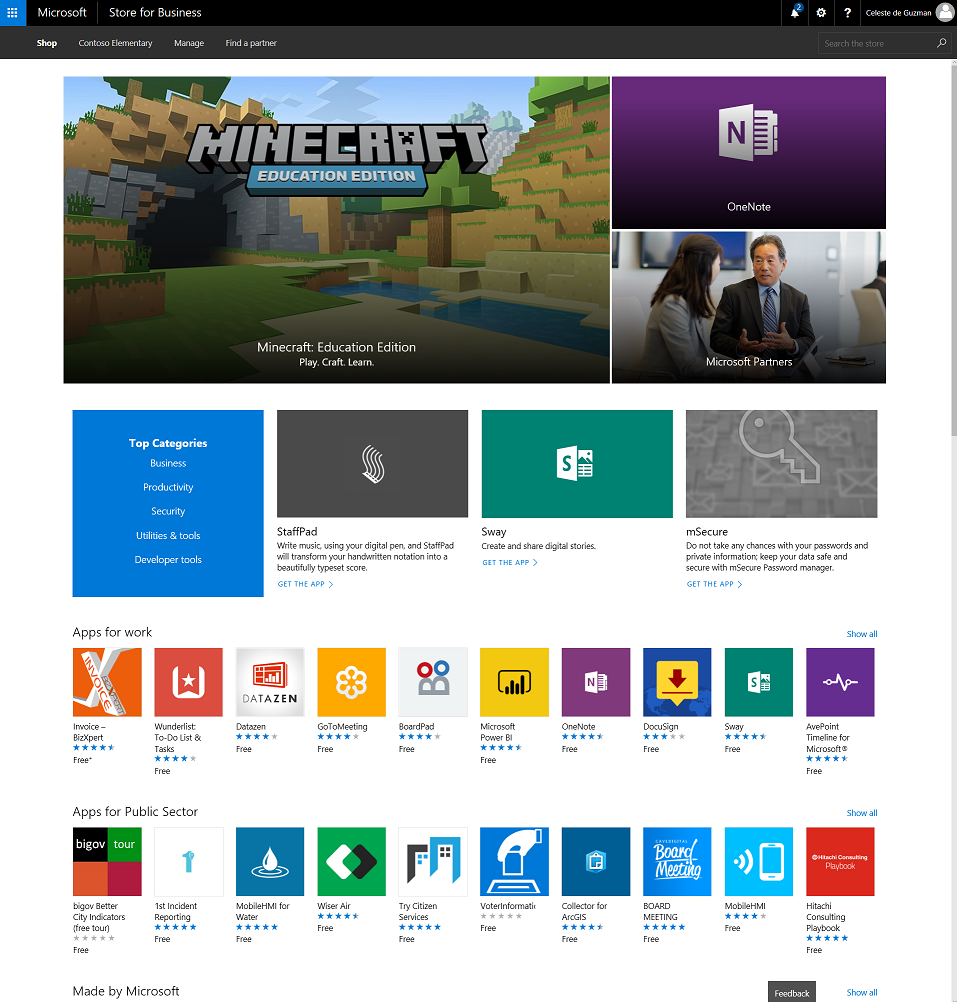Open the Wiser Air app icon
The width and height of the screenshot is (957, 1002).
tap(351, 861)
